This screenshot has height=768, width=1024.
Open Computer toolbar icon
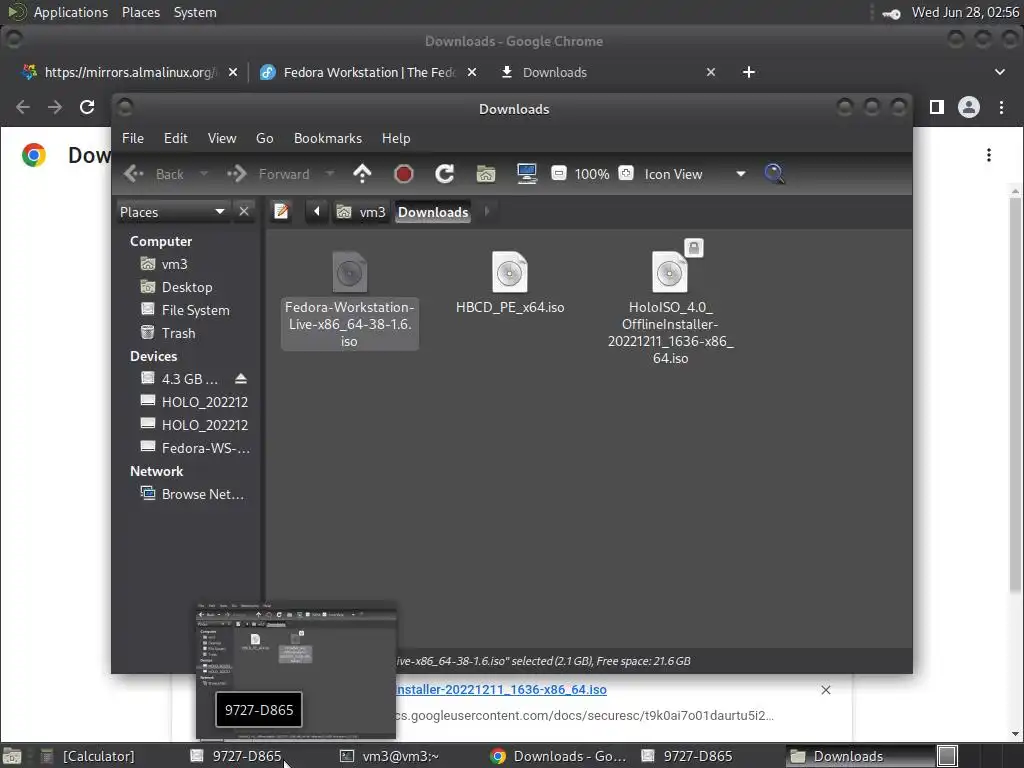[526, 174]
